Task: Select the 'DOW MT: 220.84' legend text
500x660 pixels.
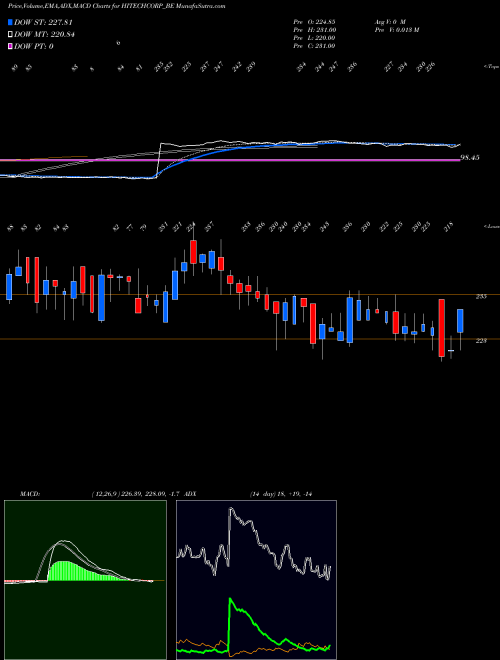Action: [x=45, y=35]
